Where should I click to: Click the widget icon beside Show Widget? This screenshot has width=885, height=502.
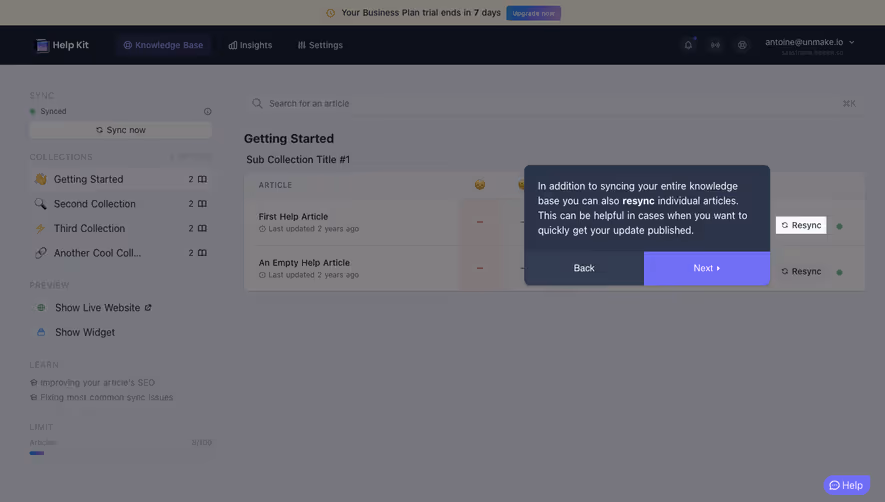point(41,333)
